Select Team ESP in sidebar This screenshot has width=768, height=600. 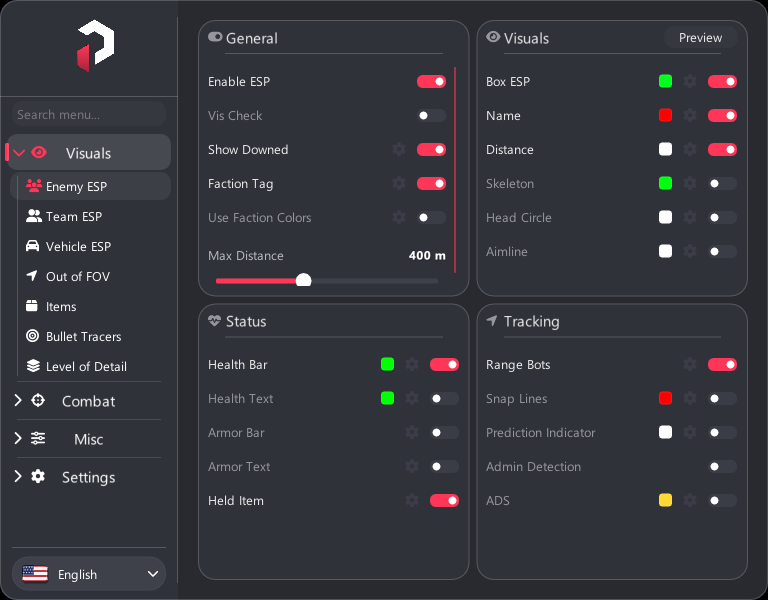coord(90,216)
